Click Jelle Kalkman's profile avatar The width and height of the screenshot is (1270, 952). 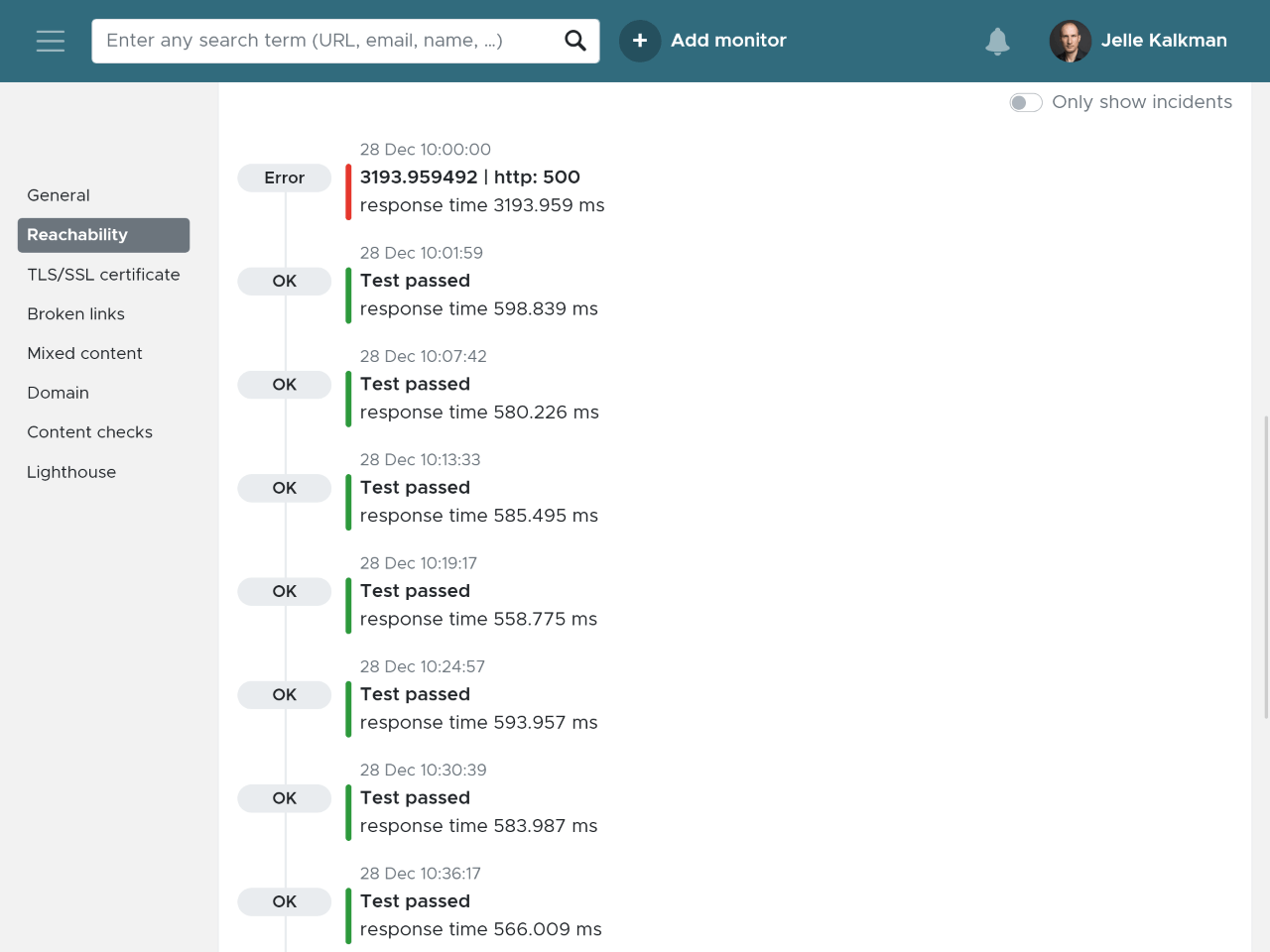(1071, 41)
